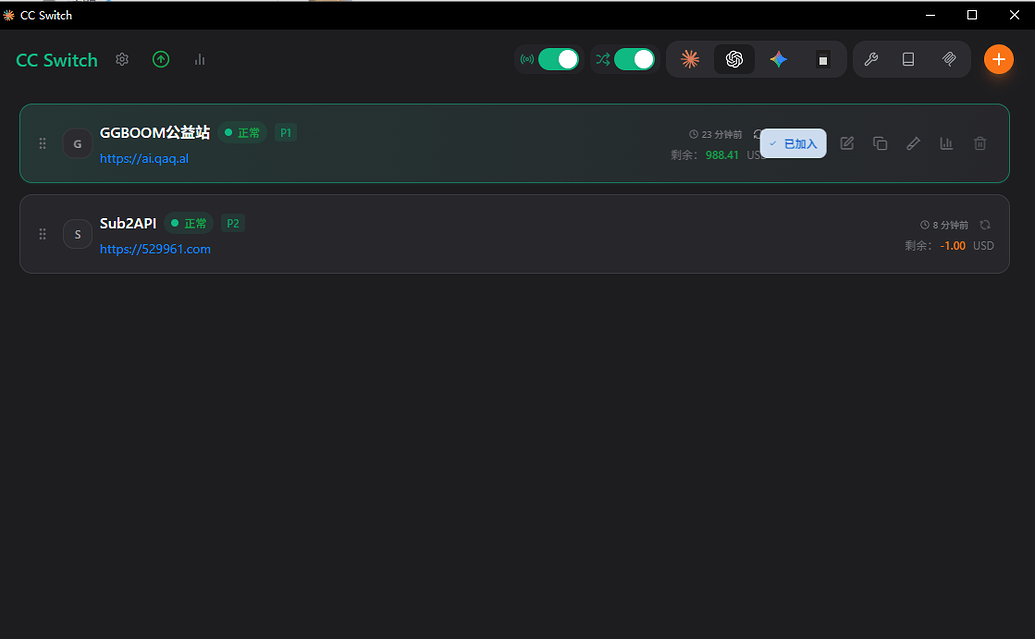Grab the drag handle of GGBOOM公益站
Image resolution: width=1035 pixels, height=639 pixels.
42,143
